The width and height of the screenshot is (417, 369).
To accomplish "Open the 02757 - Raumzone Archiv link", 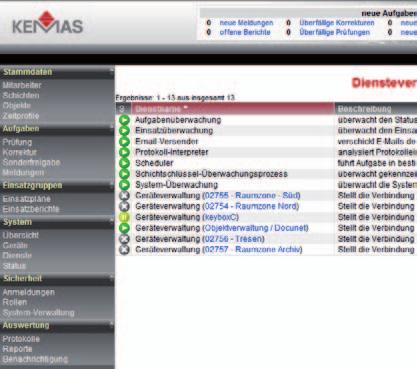I will (252, 249).
